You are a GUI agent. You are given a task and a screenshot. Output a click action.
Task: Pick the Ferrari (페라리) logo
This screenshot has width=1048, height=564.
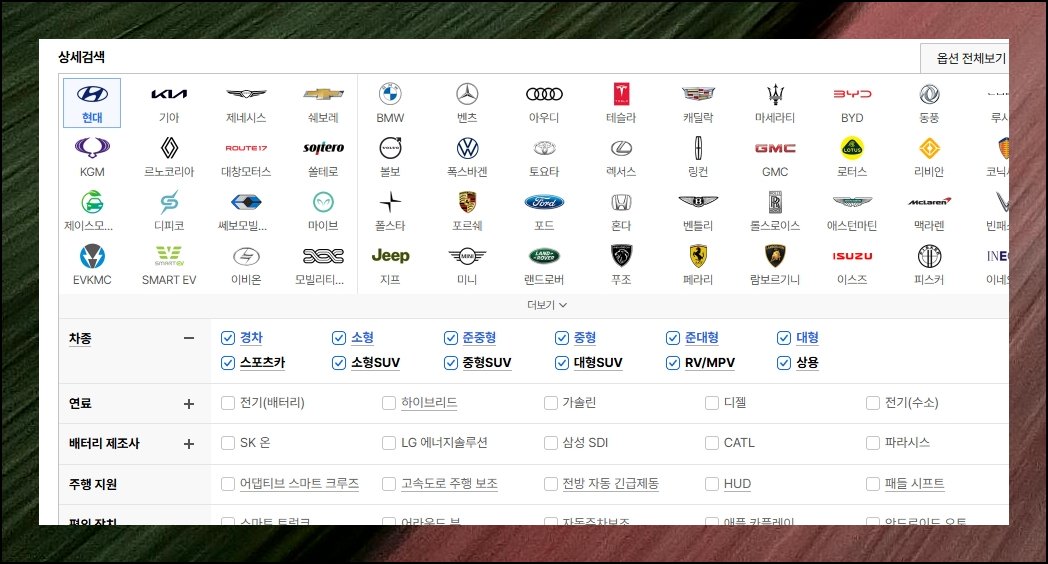698,256
